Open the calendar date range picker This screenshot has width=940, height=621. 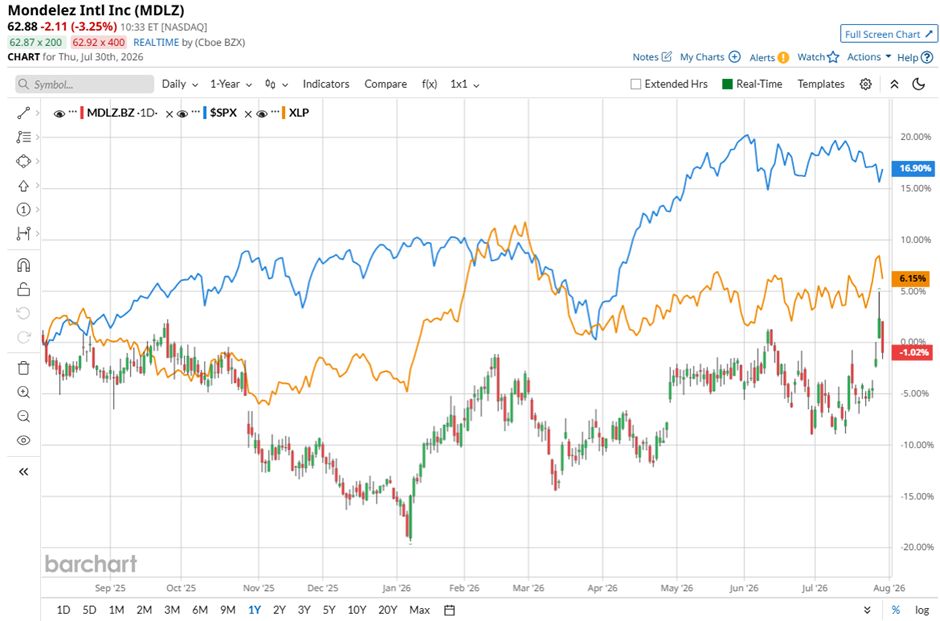click(x=449, y=610)
